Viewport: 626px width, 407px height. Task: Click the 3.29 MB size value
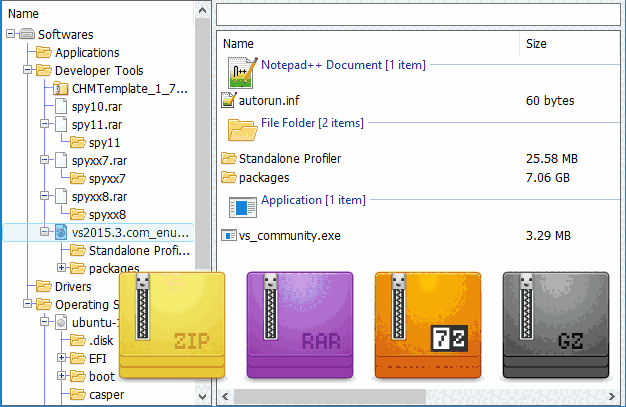pos(548,236)
